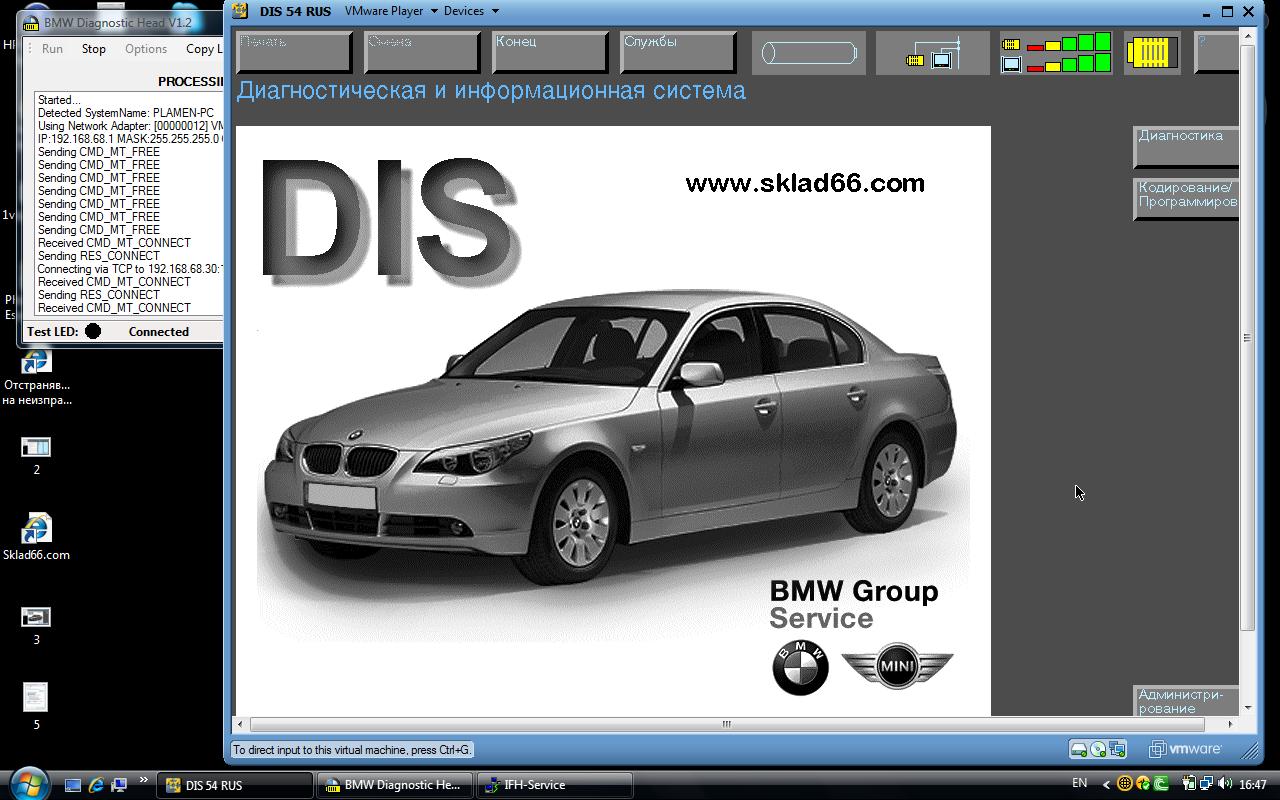
Task: Click Run in BMW Diagnostic Head menu
Action: click(x=52, y=48)
